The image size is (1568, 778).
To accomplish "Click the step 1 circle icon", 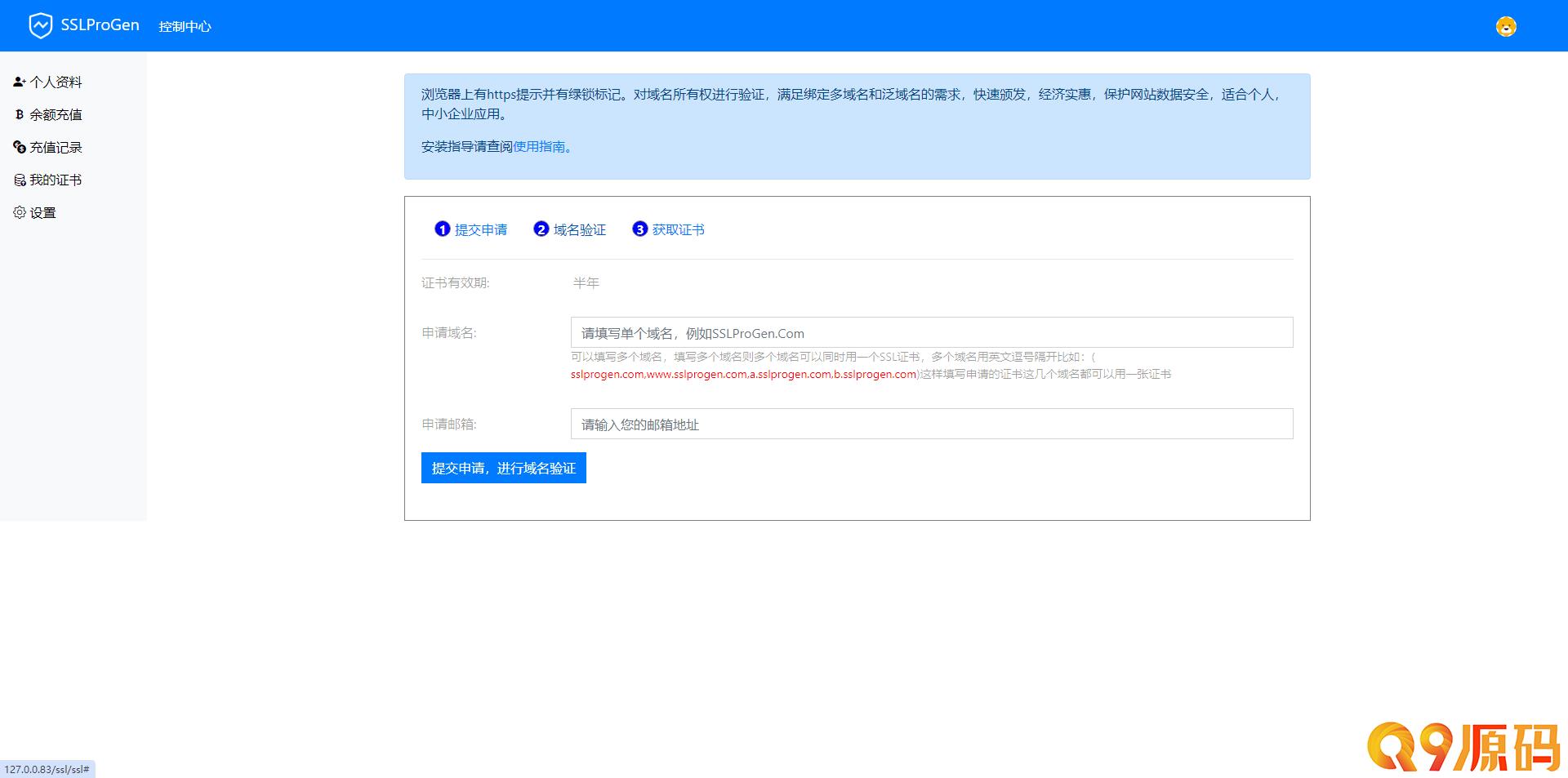I will pyautogui.click(x=443, y=229).
